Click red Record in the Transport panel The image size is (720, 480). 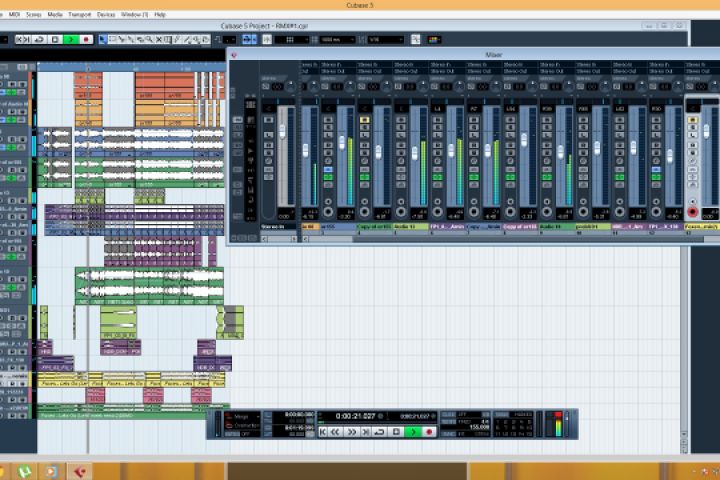pyautogui.click(x=429, y=432)
